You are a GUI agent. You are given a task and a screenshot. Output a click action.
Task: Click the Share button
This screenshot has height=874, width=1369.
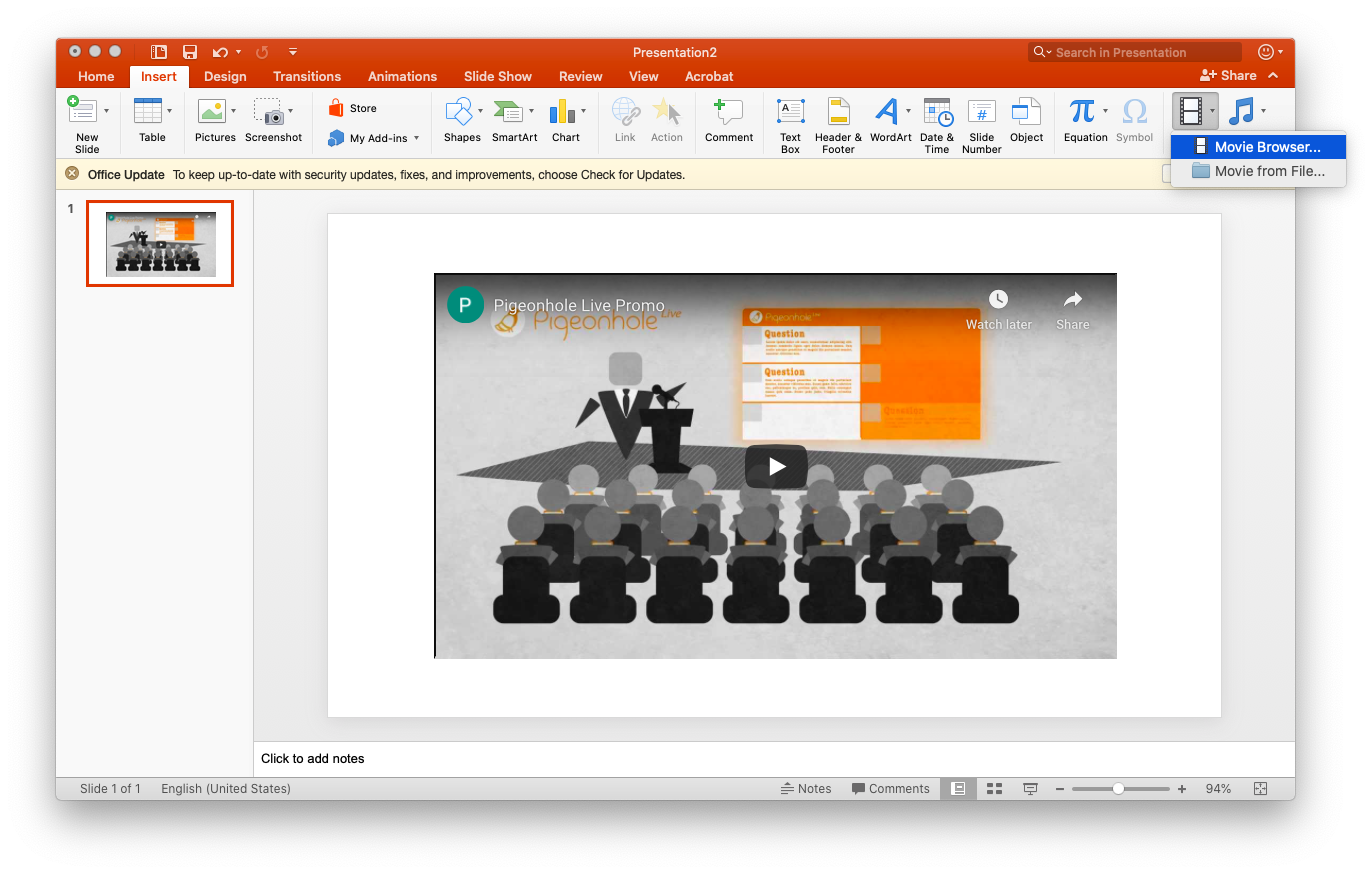1228,75
